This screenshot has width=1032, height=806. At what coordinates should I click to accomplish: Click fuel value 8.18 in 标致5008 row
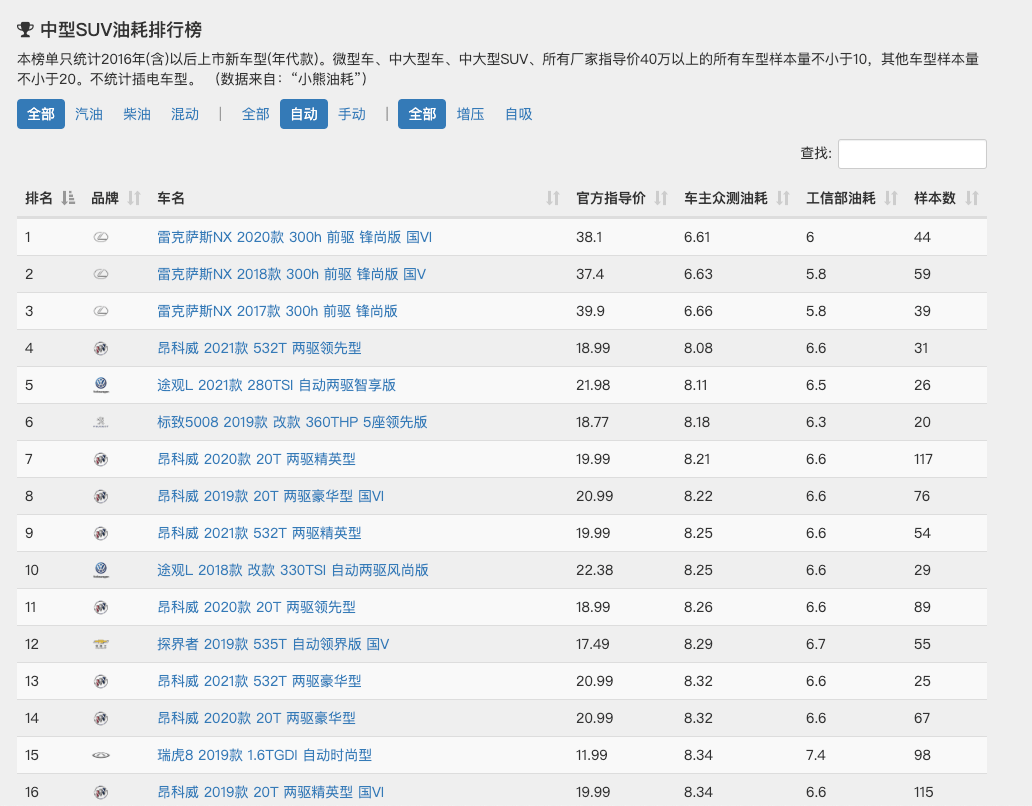pyautogui.click(x=697, y=422)
